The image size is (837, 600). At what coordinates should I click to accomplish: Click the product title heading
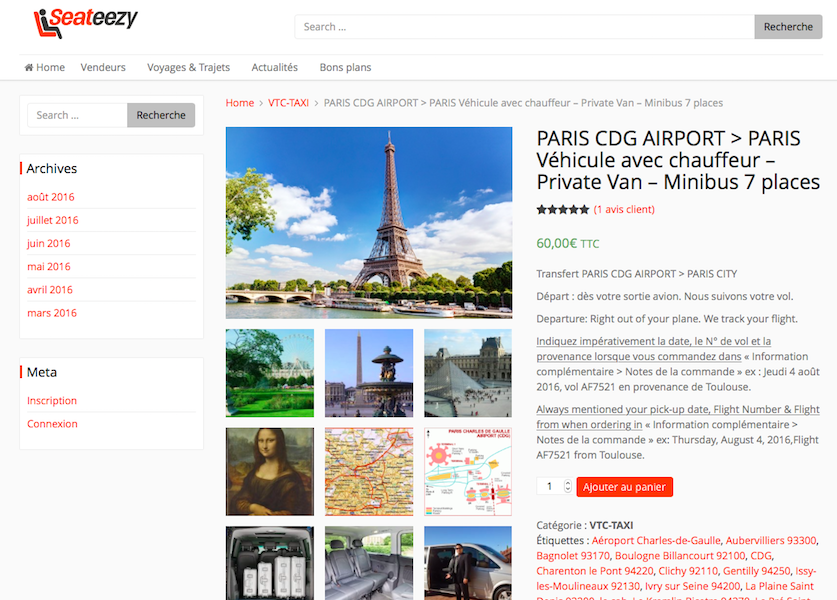click(678, 160)
